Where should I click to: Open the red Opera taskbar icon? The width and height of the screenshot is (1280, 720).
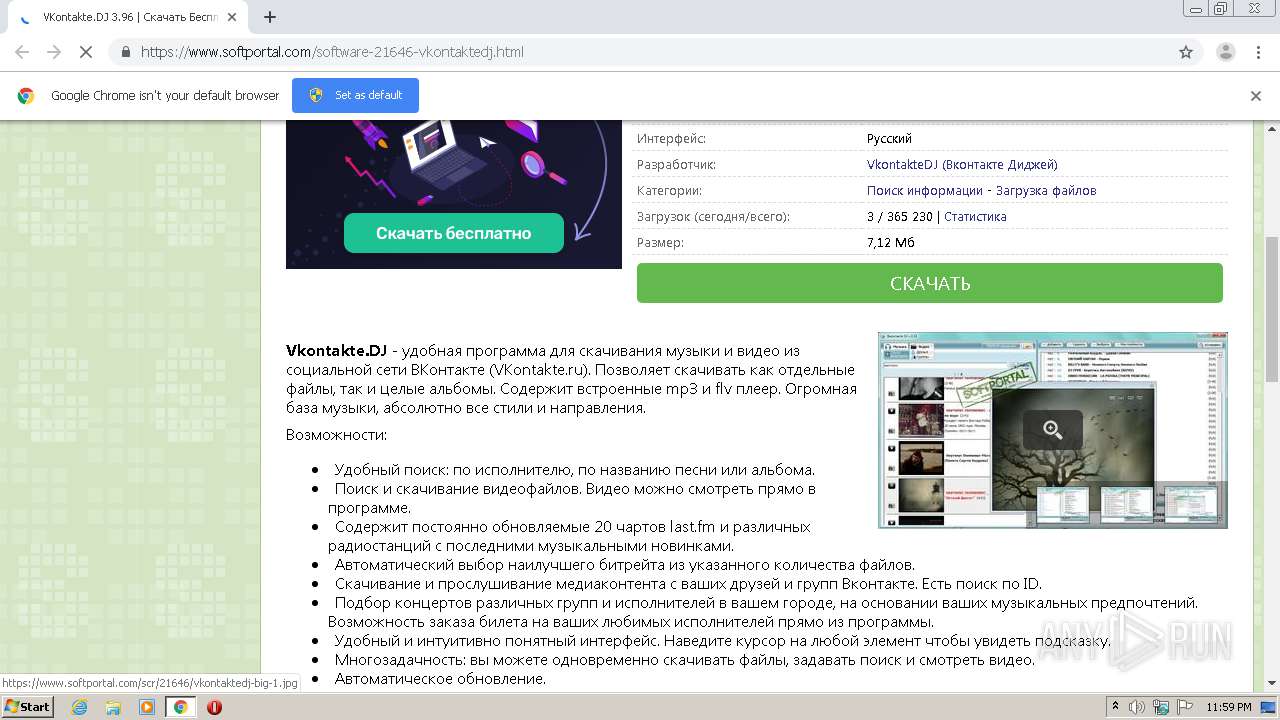[214, 707]
